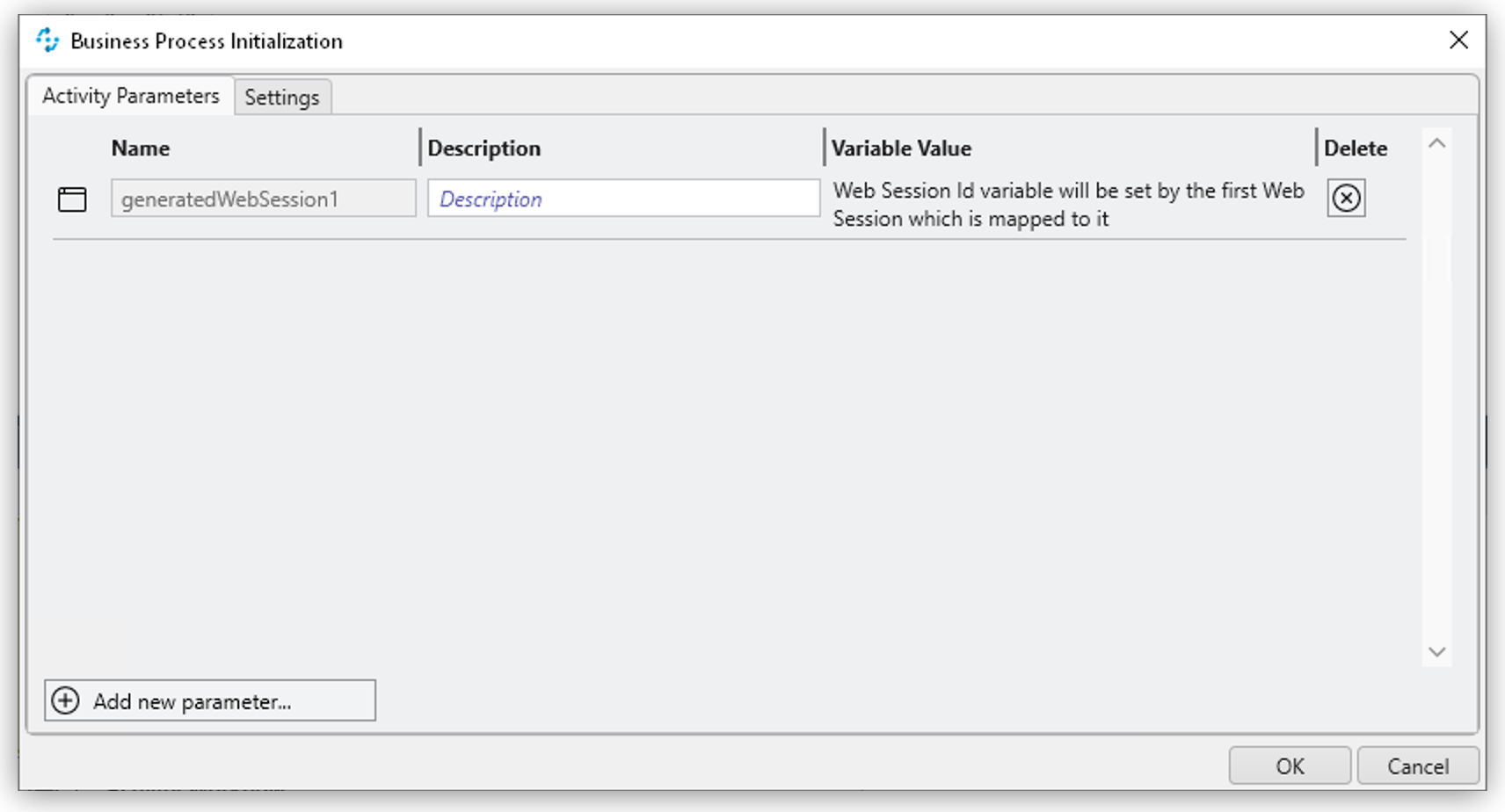Screen dimensions: 1505x812
Task: Click the scrollbar down arrow
Action: click(1436, 652)
